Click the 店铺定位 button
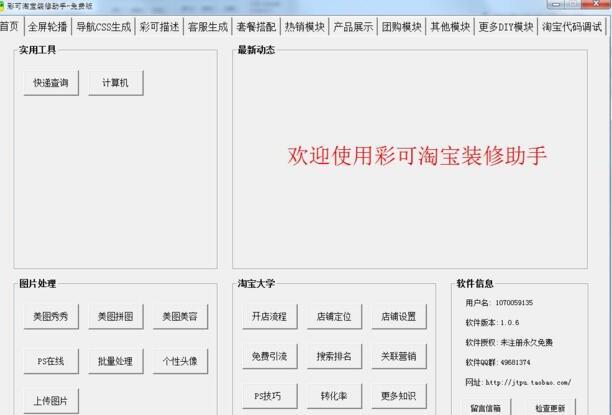 pyautogui.click(x=334, y=317)
